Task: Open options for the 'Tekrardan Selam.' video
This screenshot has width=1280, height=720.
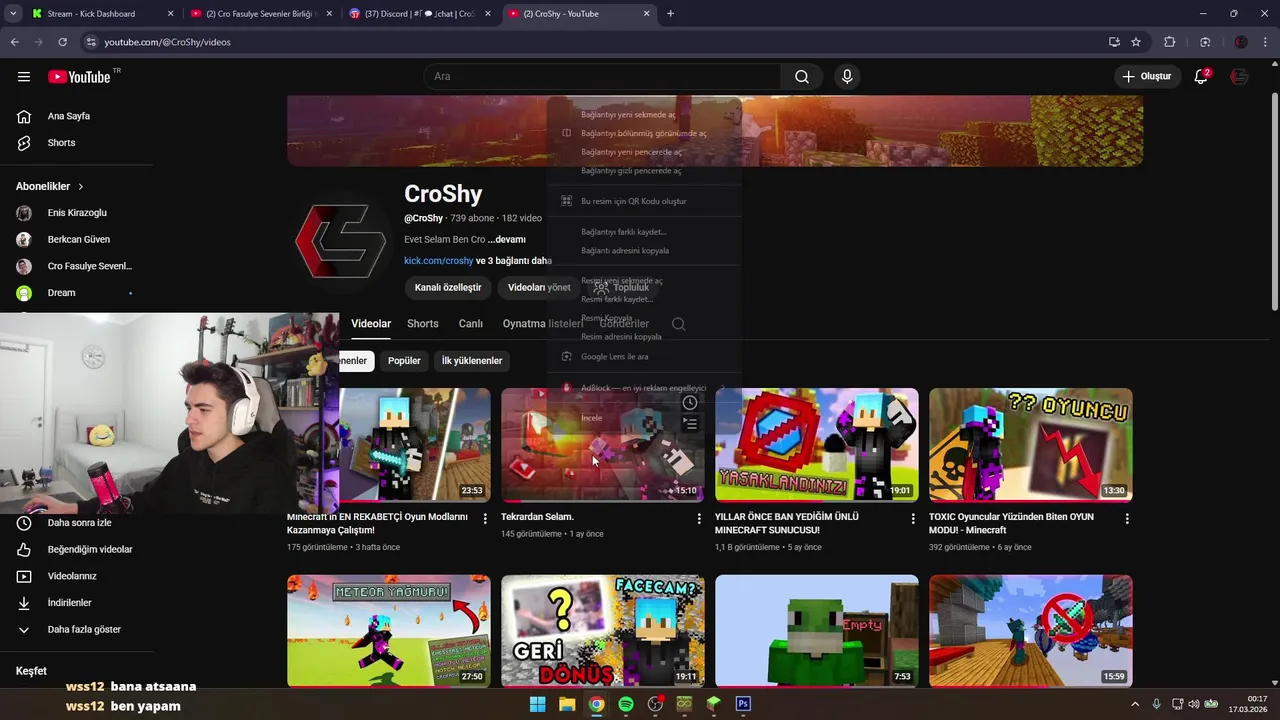Action: click(699, 519)
